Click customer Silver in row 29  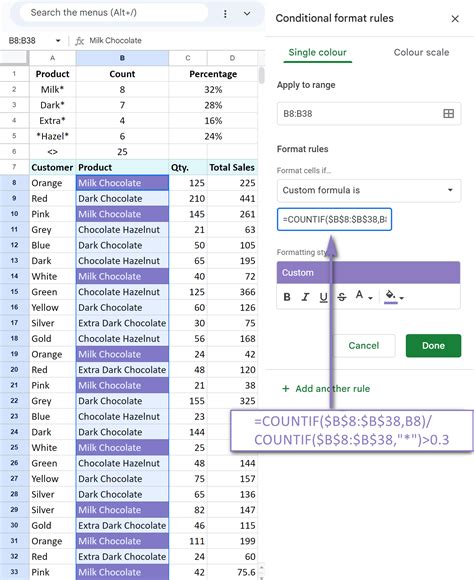(x=53, y=510)
